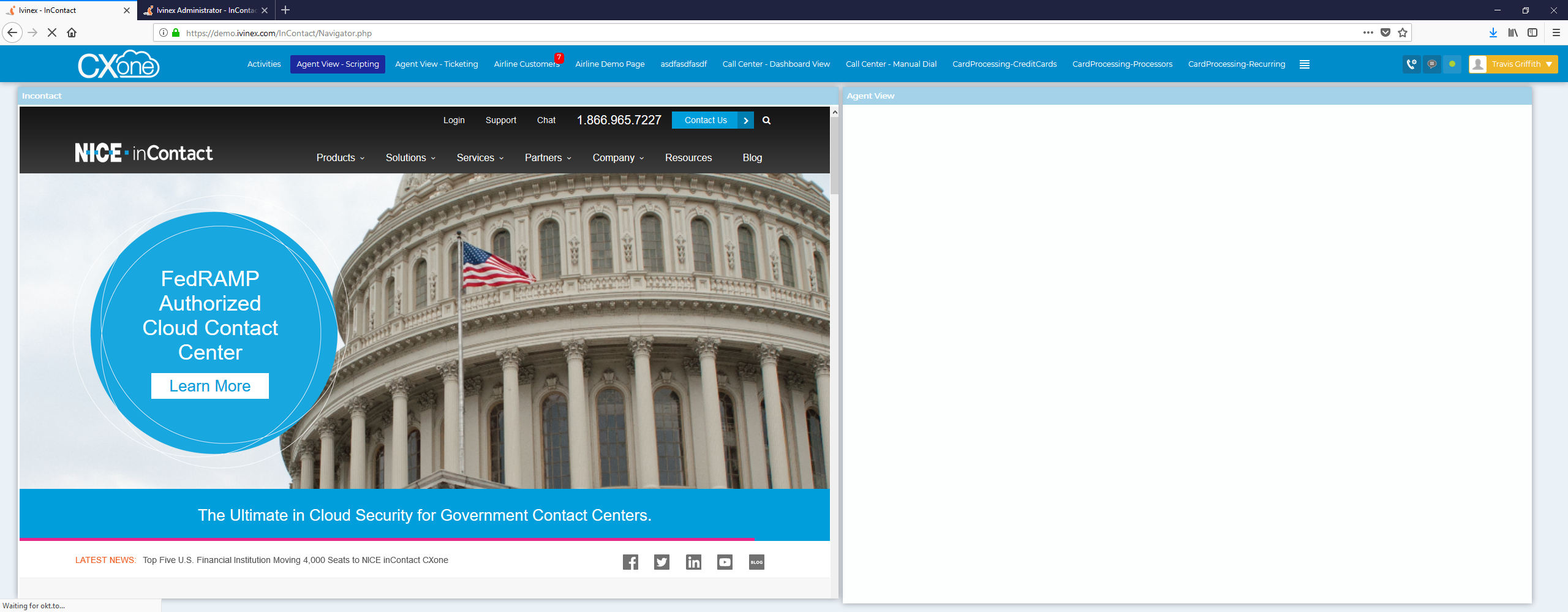This screenshot has width=1568, height=612.
Task: Expand the Products dropdown
Action: pyautogui.click(x=341, y=157)
